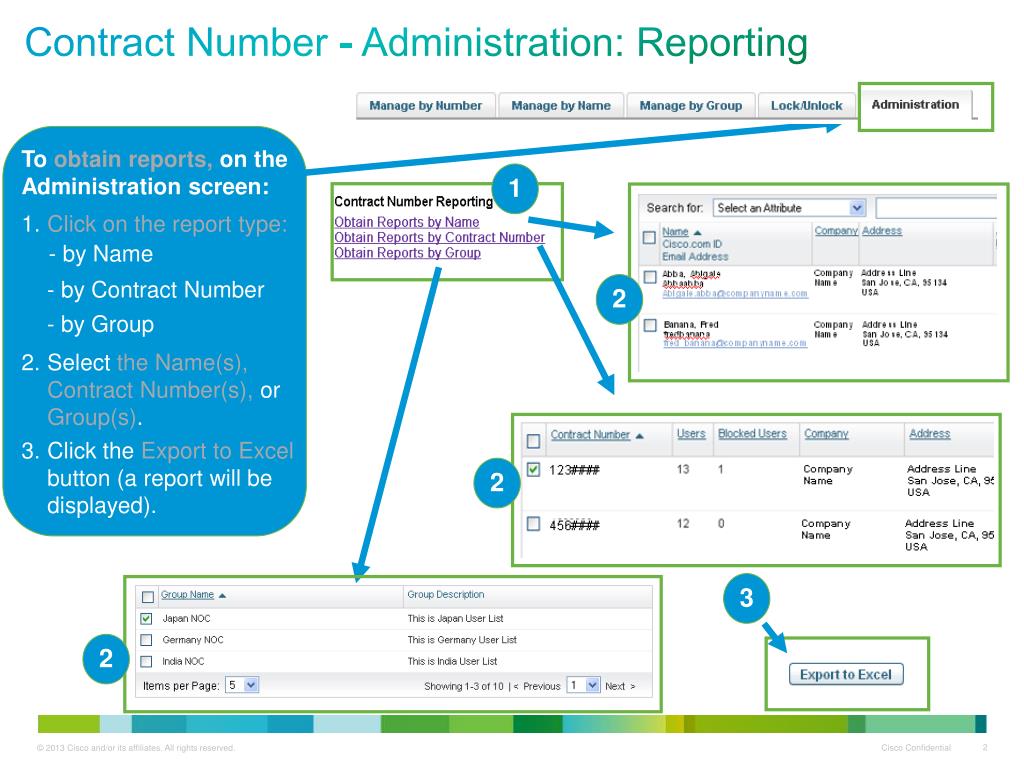
Task: Check the India NOC group checkbox
Action: click(x=146, y=662)
